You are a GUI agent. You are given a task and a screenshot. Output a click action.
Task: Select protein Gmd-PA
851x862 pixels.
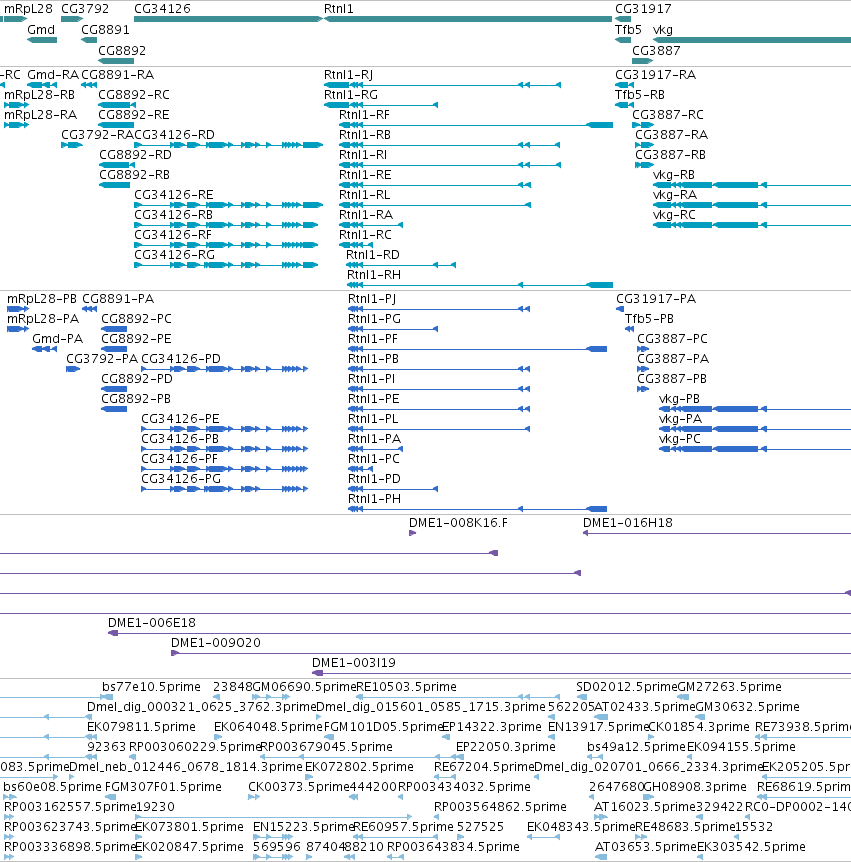tap(57, 339)
